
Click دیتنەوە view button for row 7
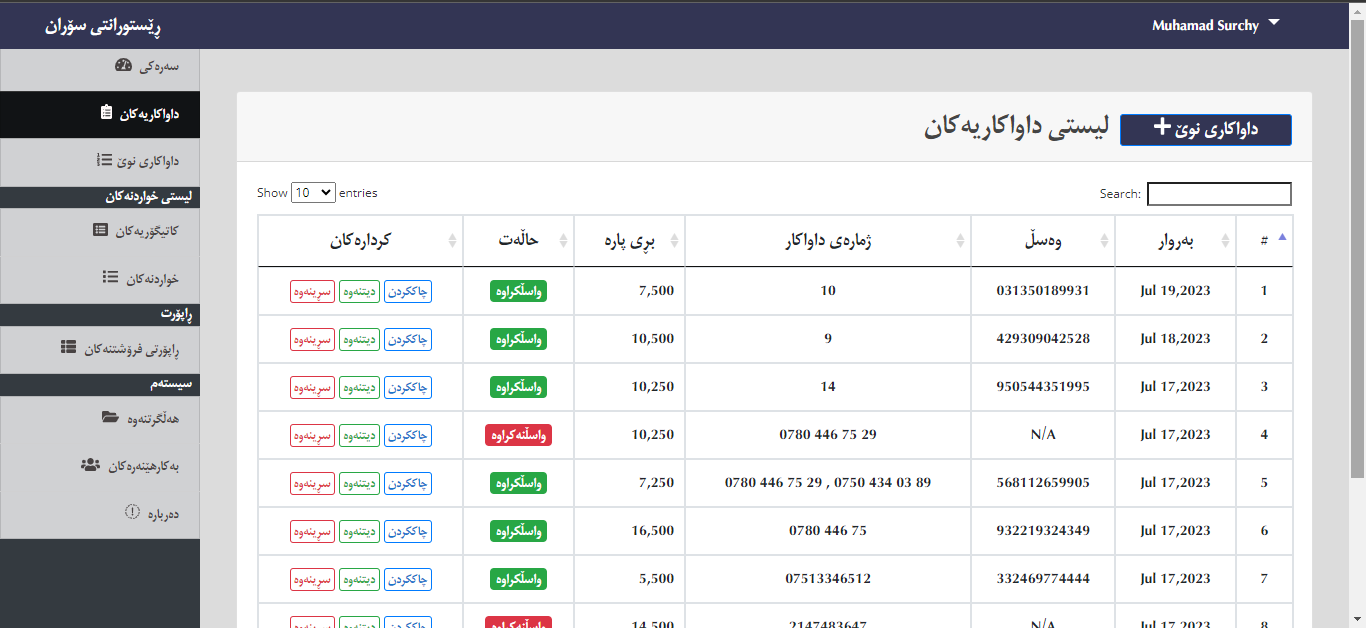[x=359, y=579]
